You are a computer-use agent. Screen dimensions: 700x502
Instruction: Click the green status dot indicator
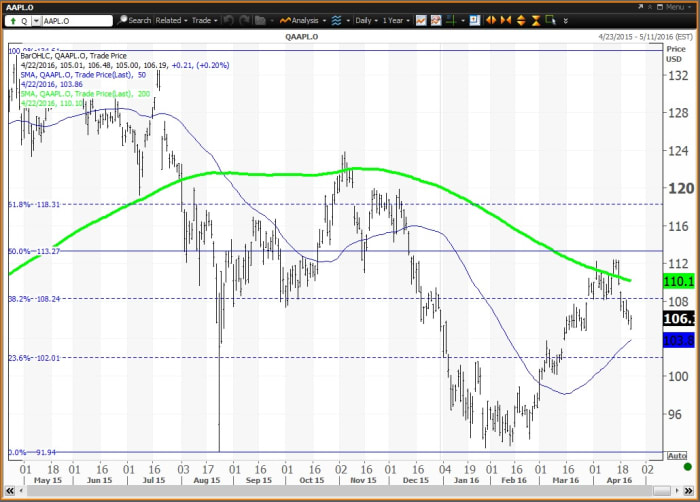[x=688, y=467]
